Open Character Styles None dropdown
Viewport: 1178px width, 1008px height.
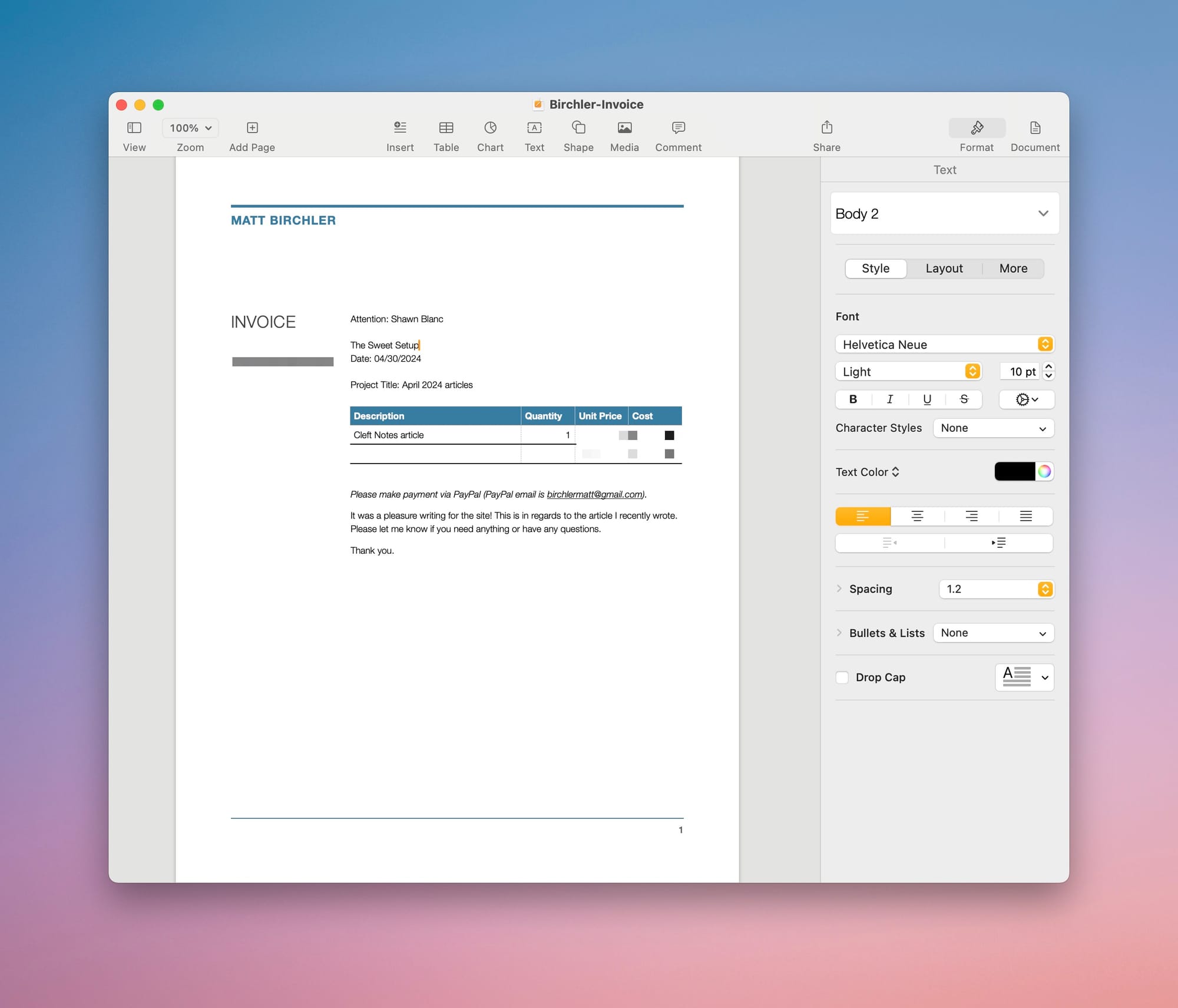993,428
